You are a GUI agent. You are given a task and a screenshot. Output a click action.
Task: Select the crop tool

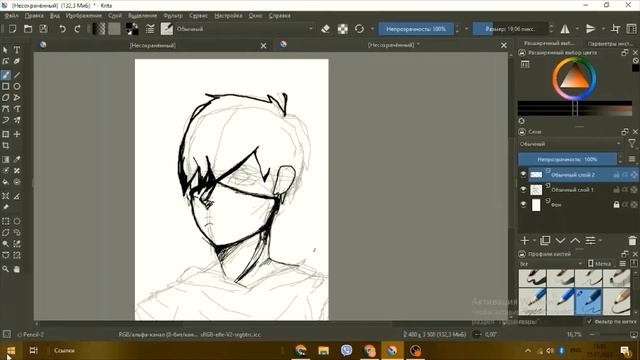coord(5,145)
